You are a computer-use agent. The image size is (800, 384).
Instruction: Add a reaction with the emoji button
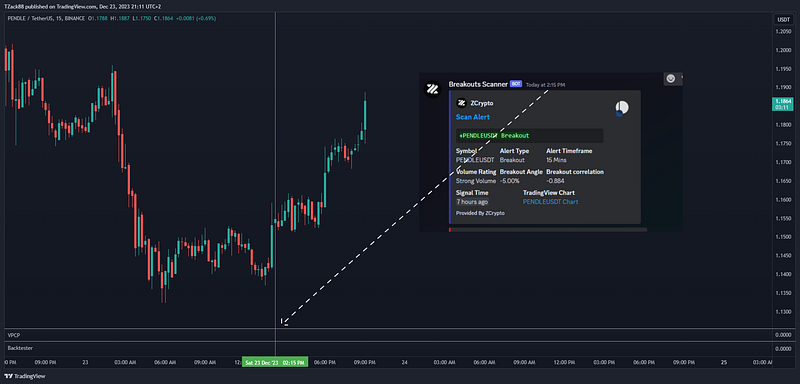pyautogui.click(x=671, y=79)
